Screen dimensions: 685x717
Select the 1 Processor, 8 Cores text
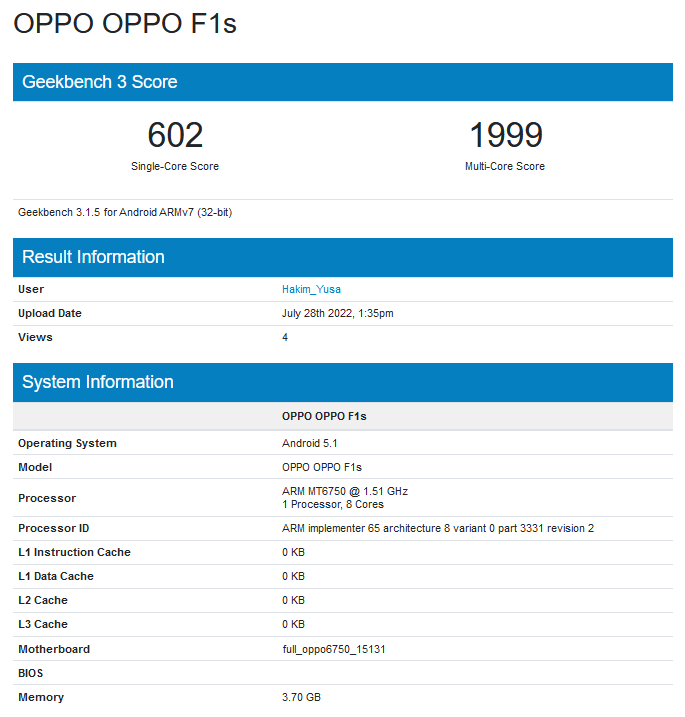click(333, 504)
